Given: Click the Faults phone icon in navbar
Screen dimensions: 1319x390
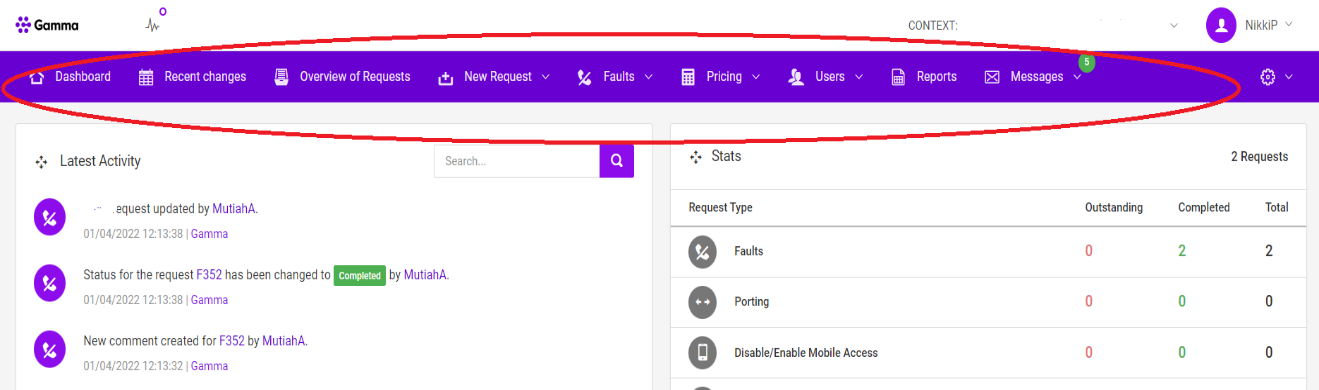Looking at the screenshot, I should 585,77.
